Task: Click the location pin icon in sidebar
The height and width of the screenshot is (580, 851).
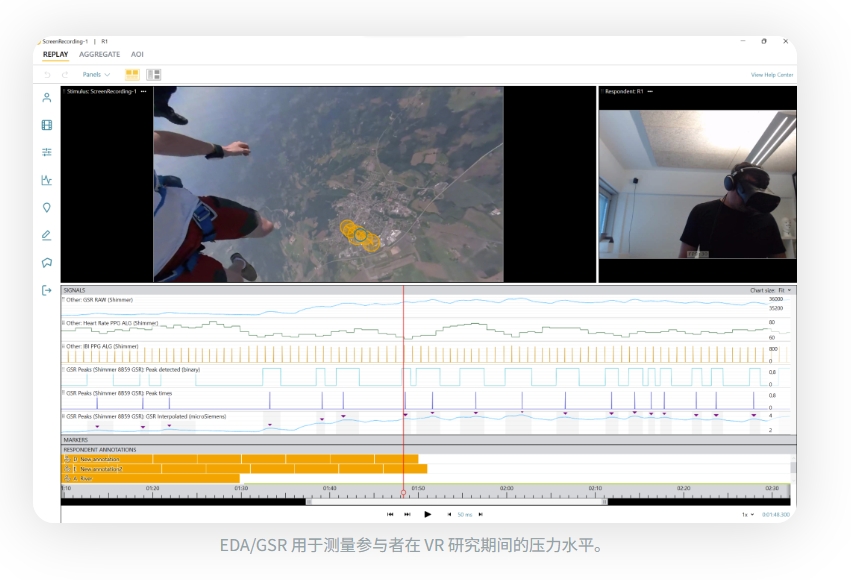Action: coord(46,208)
